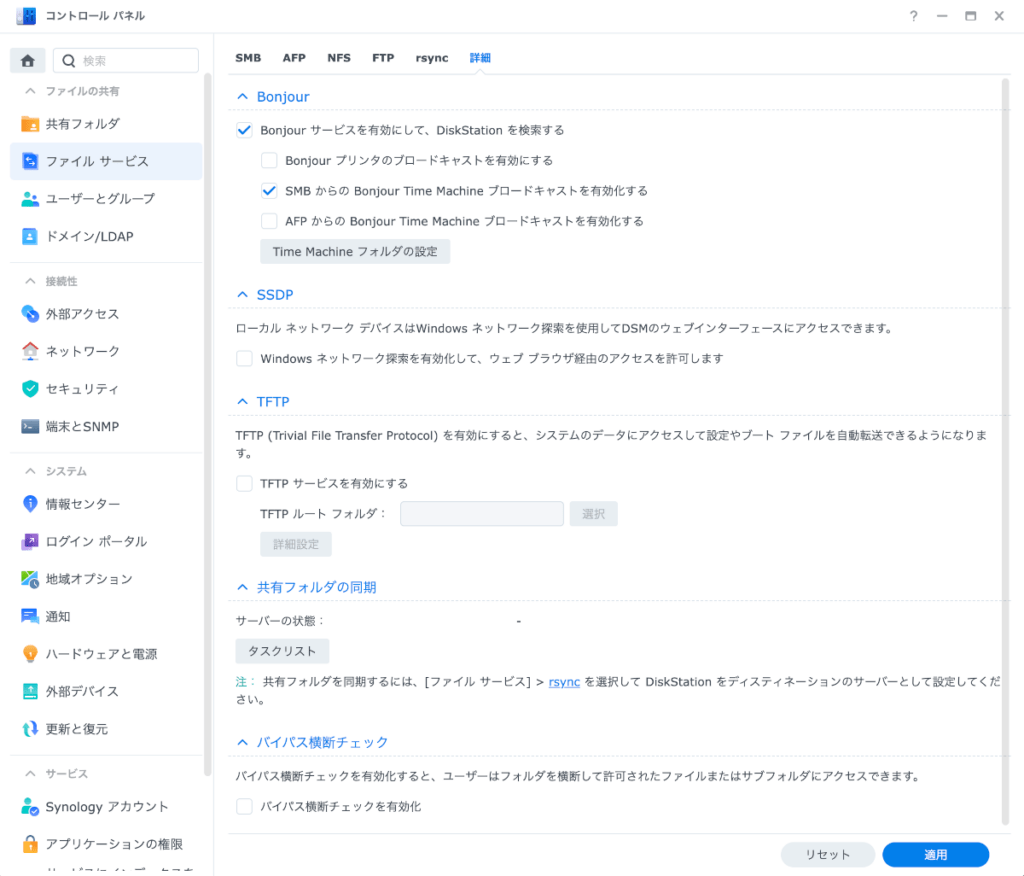This screenshot has height=876, width=1024.
Task: Click the search magnifier icon
Action: (68, 61)
